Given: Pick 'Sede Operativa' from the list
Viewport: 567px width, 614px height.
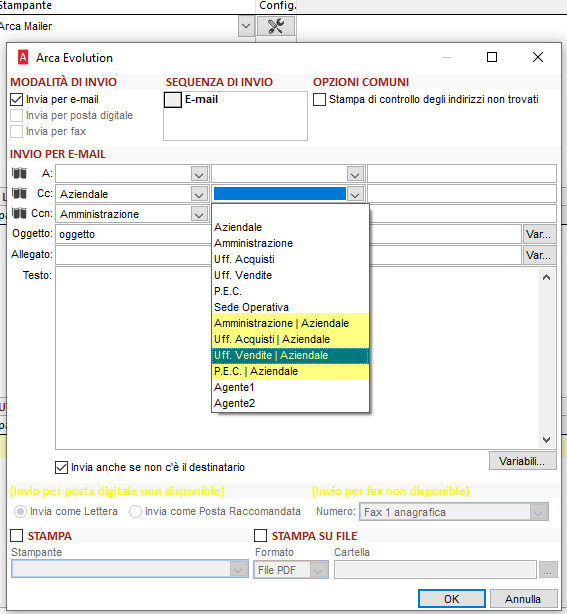Looking at the screenshot, I should [290, 307].
